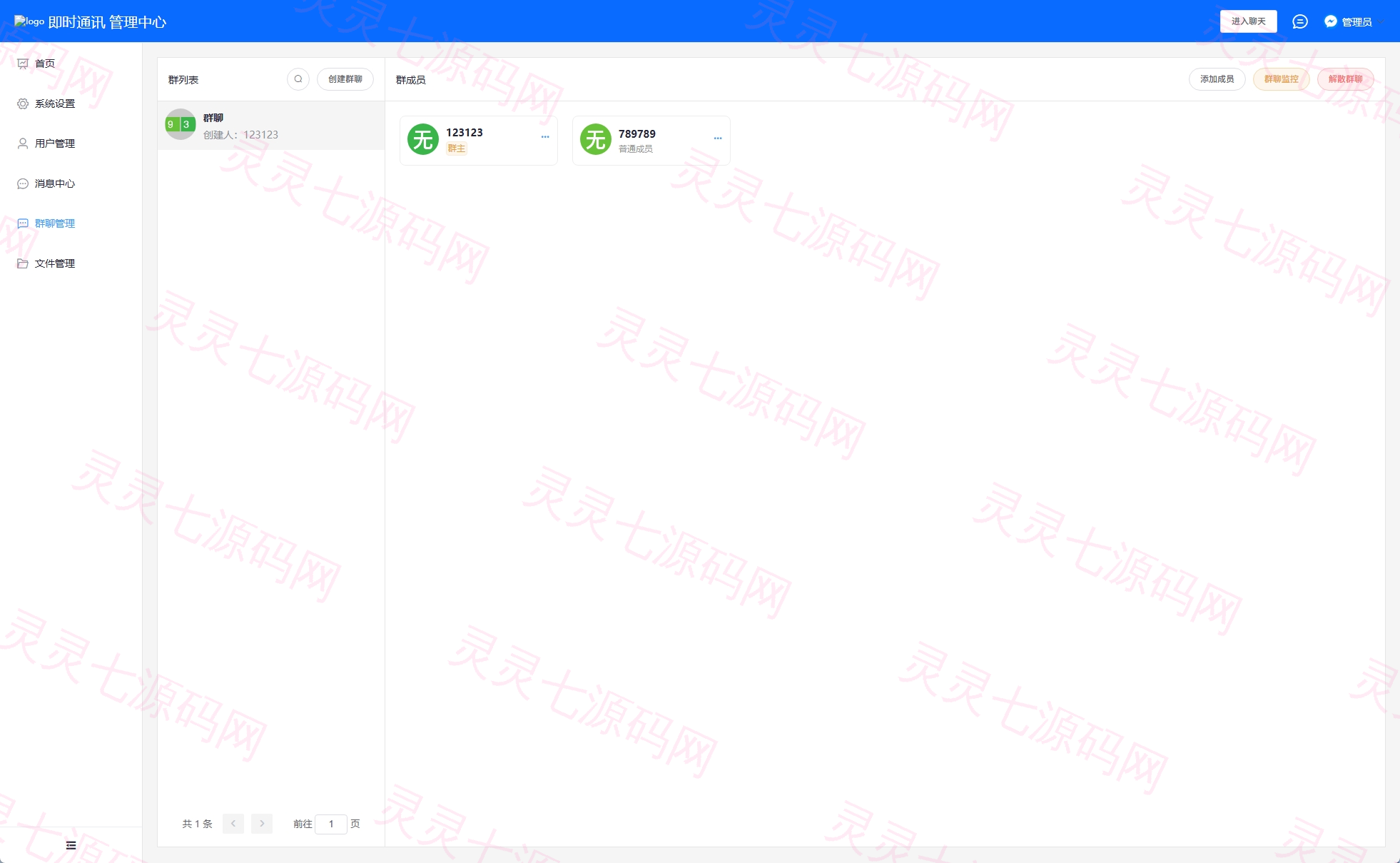Click the 群聊管理 sidebar icon
1400x863 pixels.
pos(23,223)
